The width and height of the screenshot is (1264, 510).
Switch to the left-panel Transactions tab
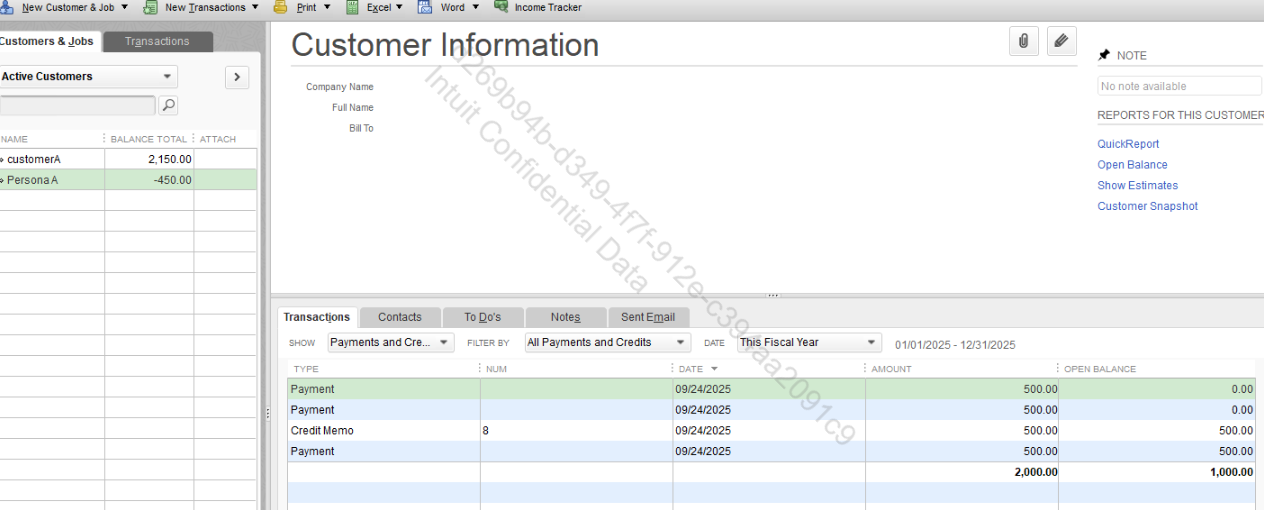click(x=157, y=41)
